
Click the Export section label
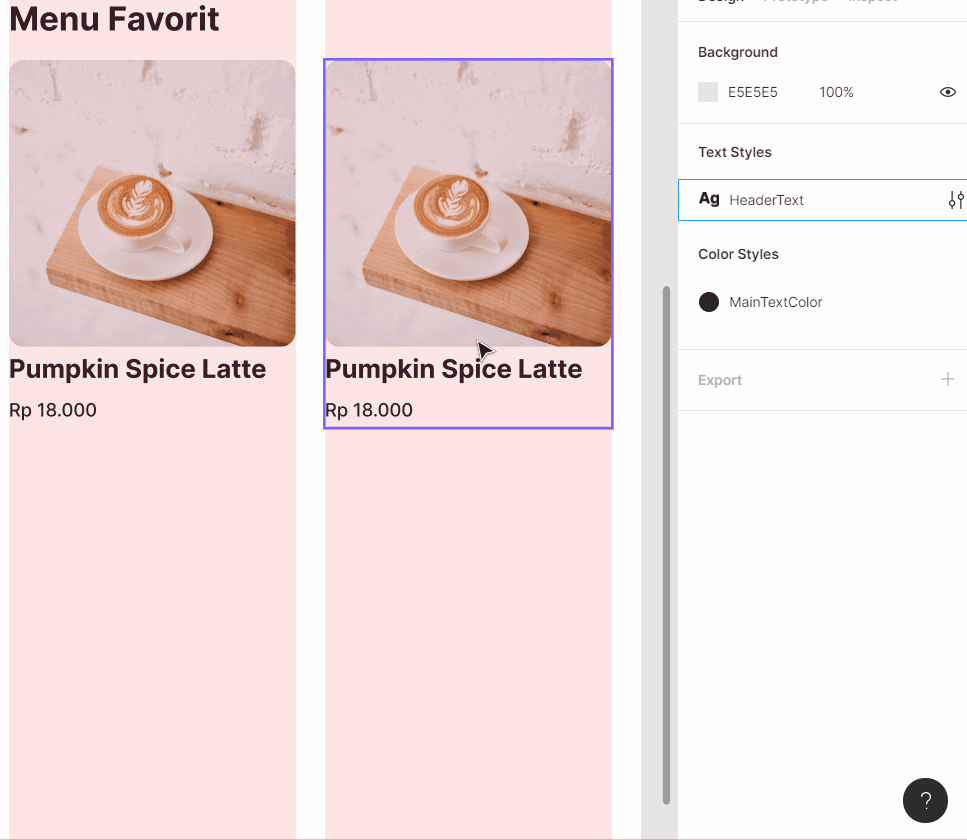(720, 380)
